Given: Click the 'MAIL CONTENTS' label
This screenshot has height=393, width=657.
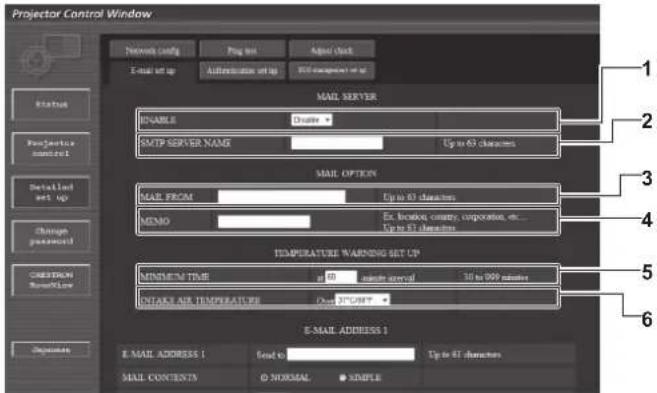Looking at the screenshot, I should [x=160, y=377].
